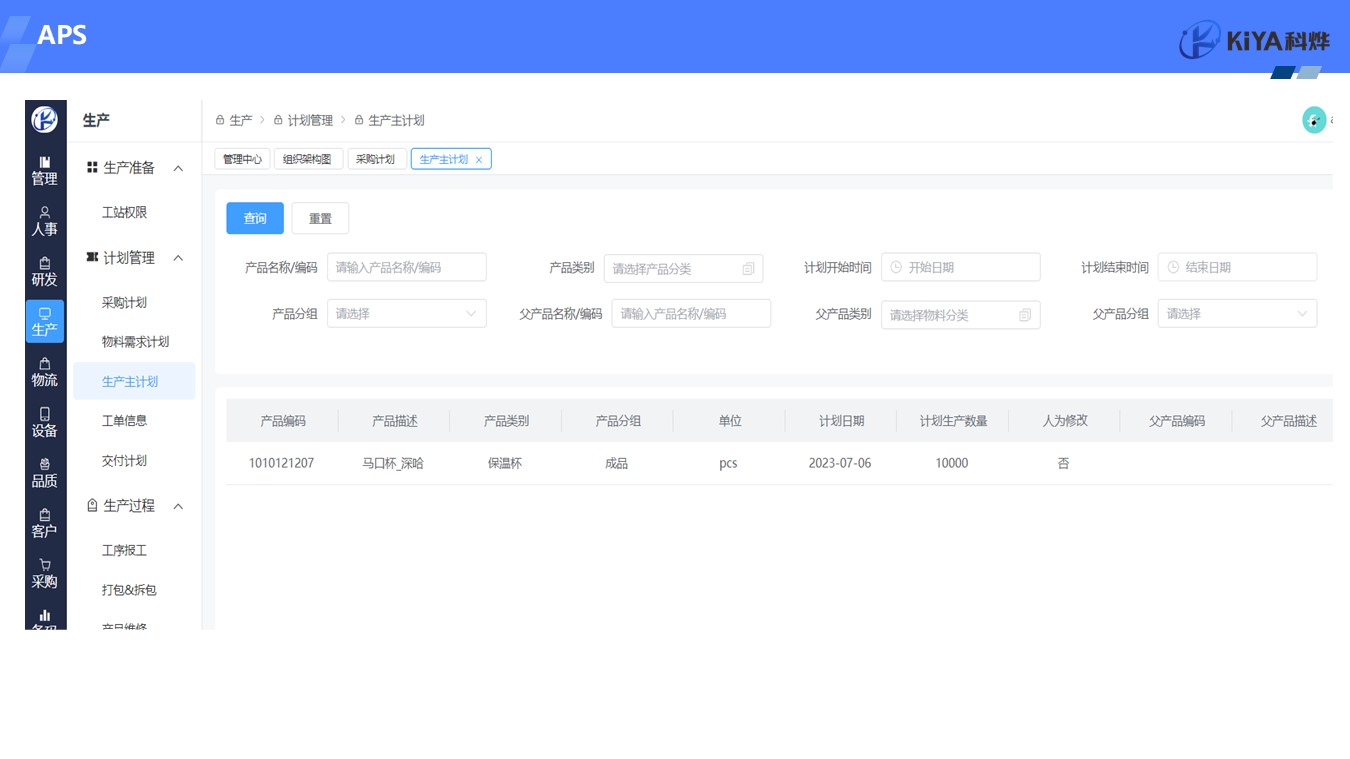Open the 人事 module icon

pyautogui.click(x=44, y=221)
